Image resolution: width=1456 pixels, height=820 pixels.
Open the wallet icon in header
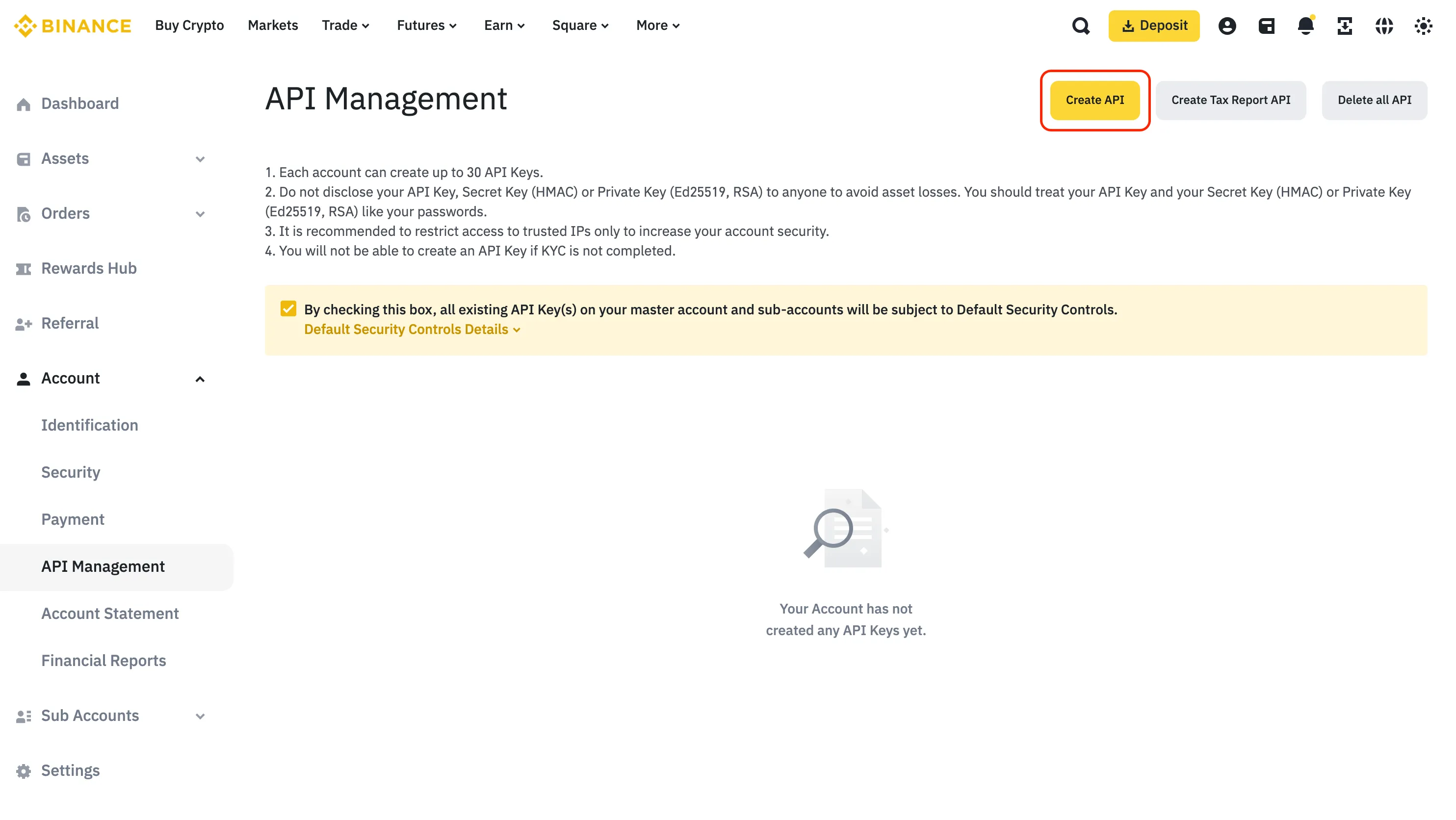coord(1266,26)
